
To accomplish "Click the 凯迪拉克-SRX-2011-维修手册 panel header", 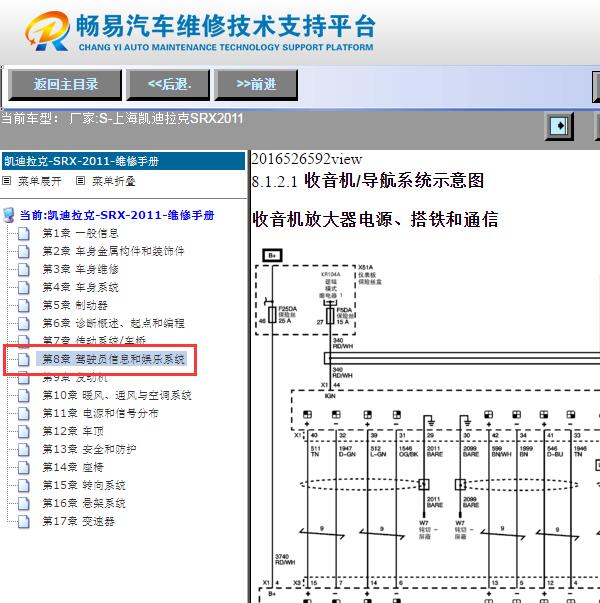I will (x=123, y=161).
